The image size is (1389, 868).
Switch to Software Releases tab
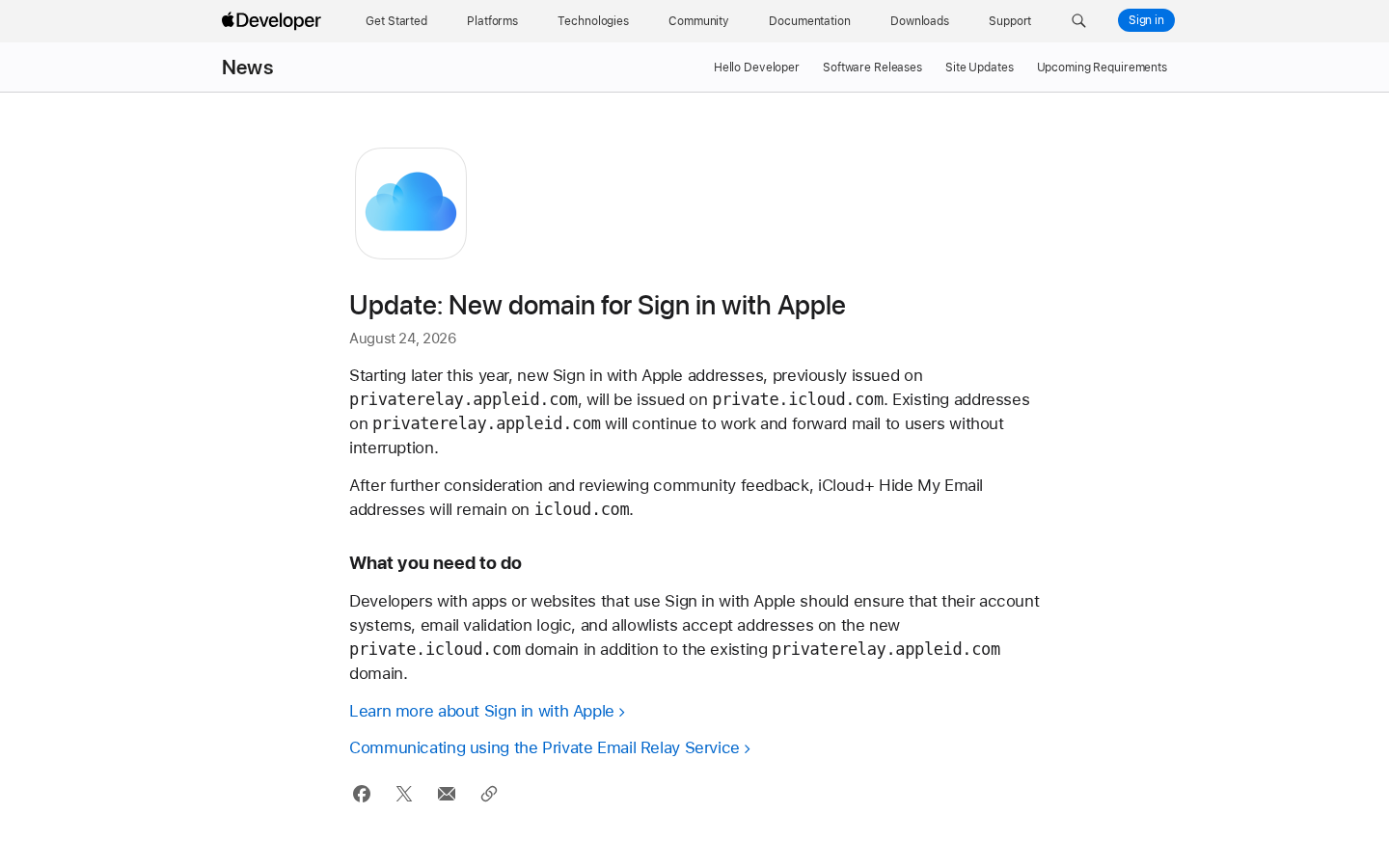click(x=872, y=68)
